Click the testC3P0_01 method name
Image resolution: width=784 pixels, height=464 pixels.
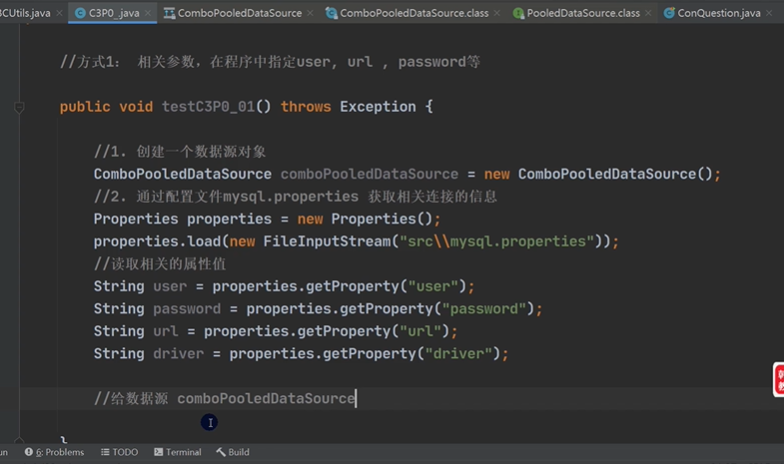click(x=208, y=106)
